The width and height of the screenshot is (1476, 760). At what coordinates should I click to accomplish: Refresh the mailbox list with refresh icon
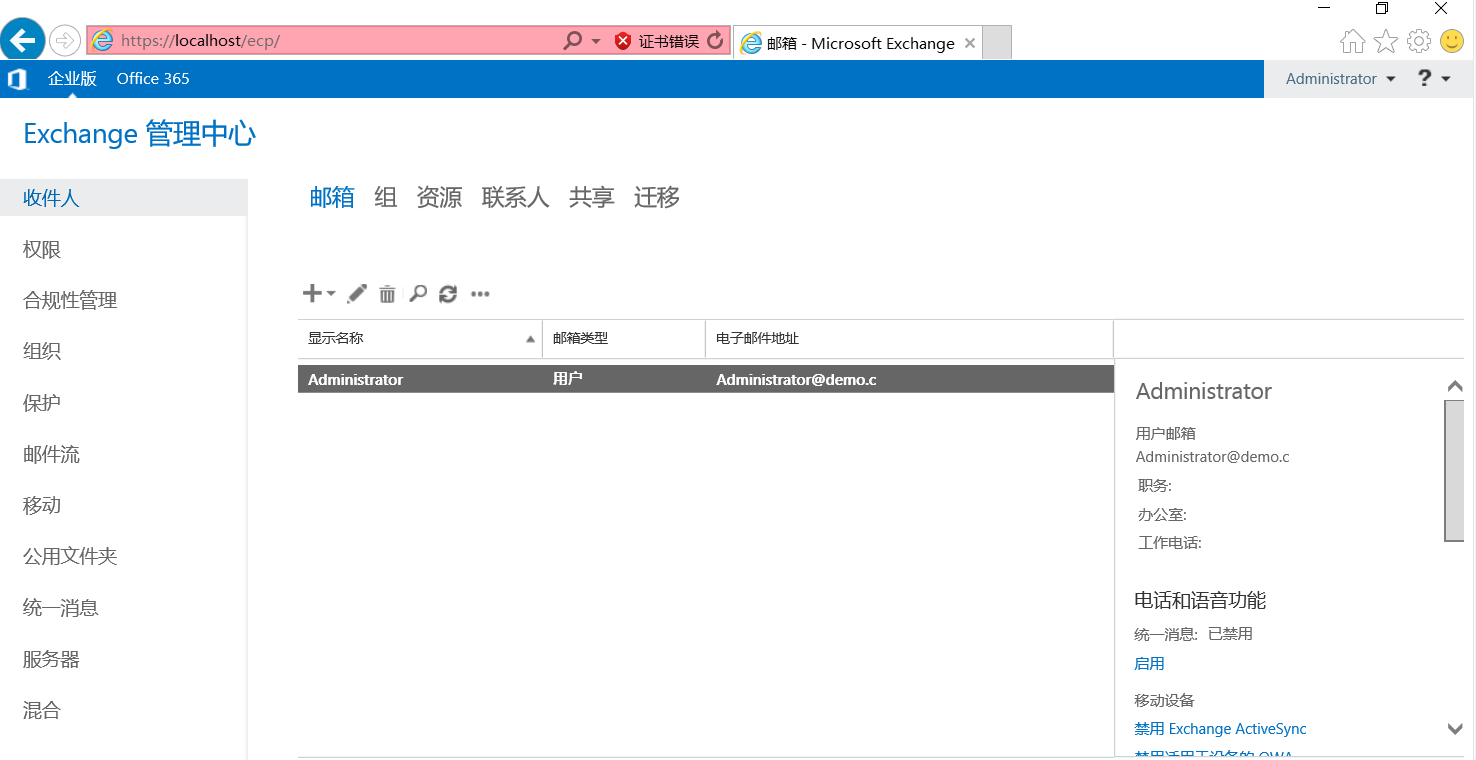[x=448, y=294]
